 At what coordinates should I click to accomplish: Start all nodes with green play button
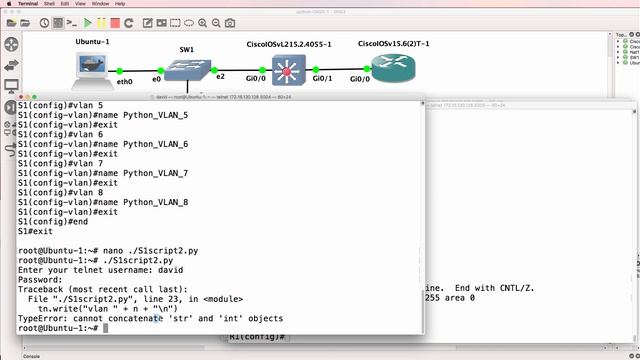(87, 23)
